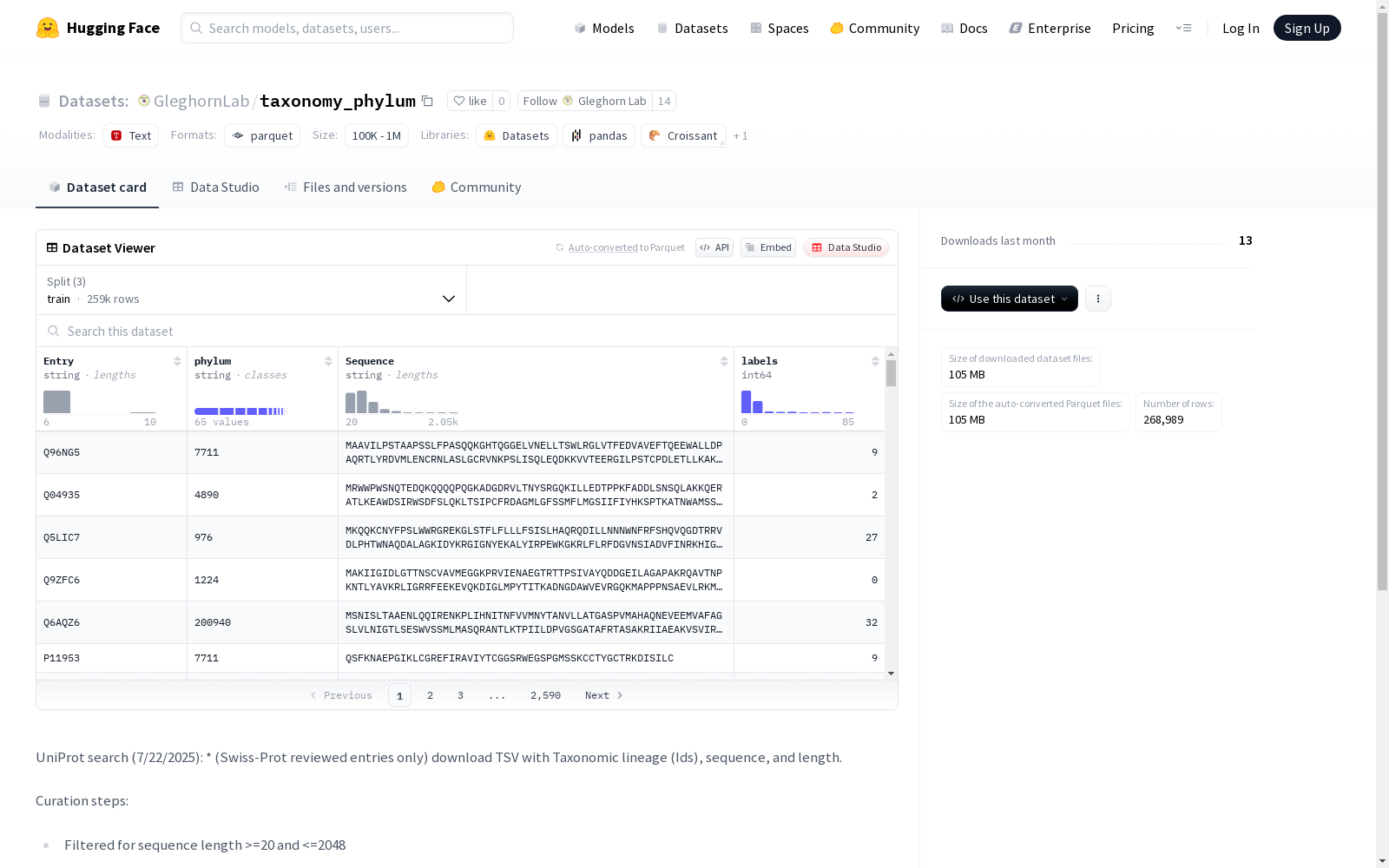Click the table scroll down arrow
The image size is (1389, 868).
891,674
